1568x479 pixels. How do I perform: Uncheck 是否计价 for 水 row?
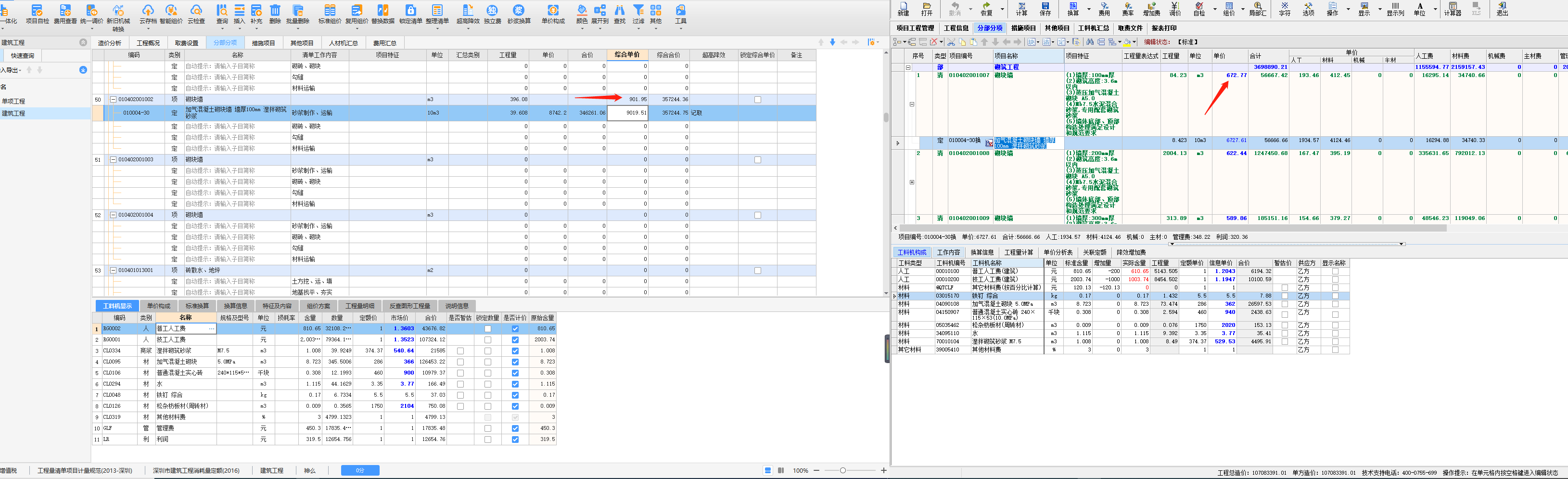click(x=515, y=385)
